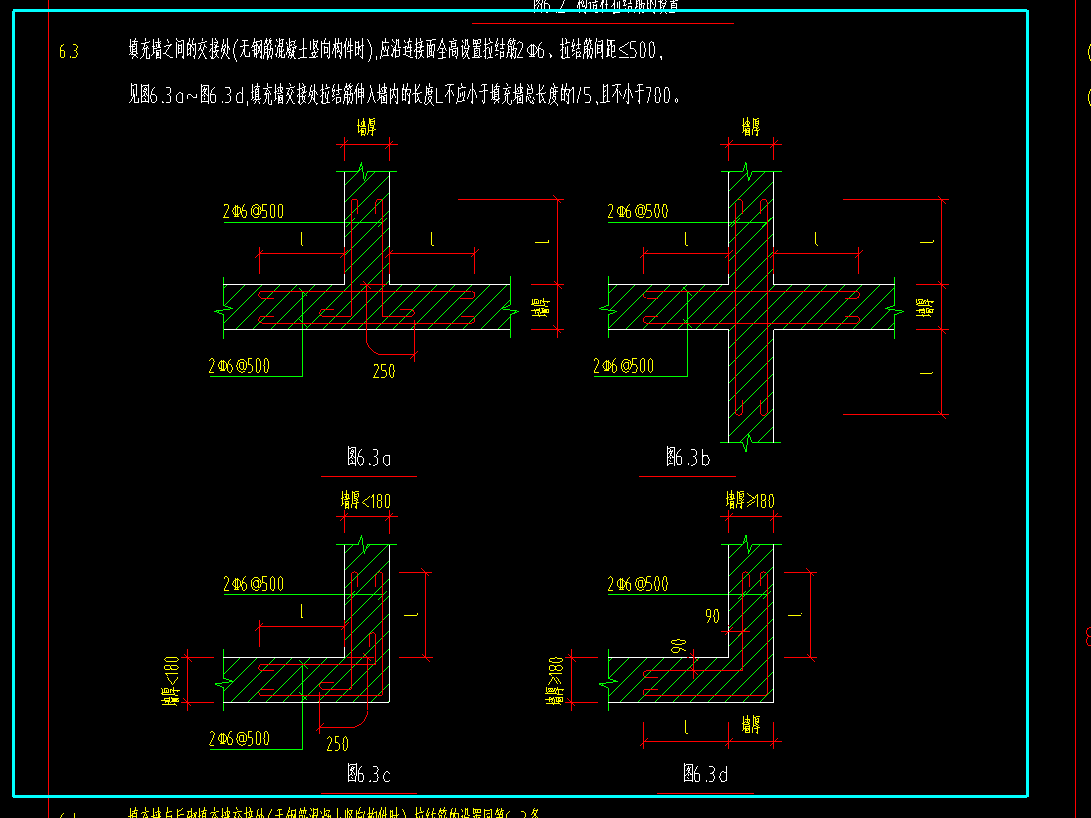Click the lower 2Φ6@500 annotation in figure 6.3c
The width and height of the screenshot is (1091, 818).
coord(239,739)
